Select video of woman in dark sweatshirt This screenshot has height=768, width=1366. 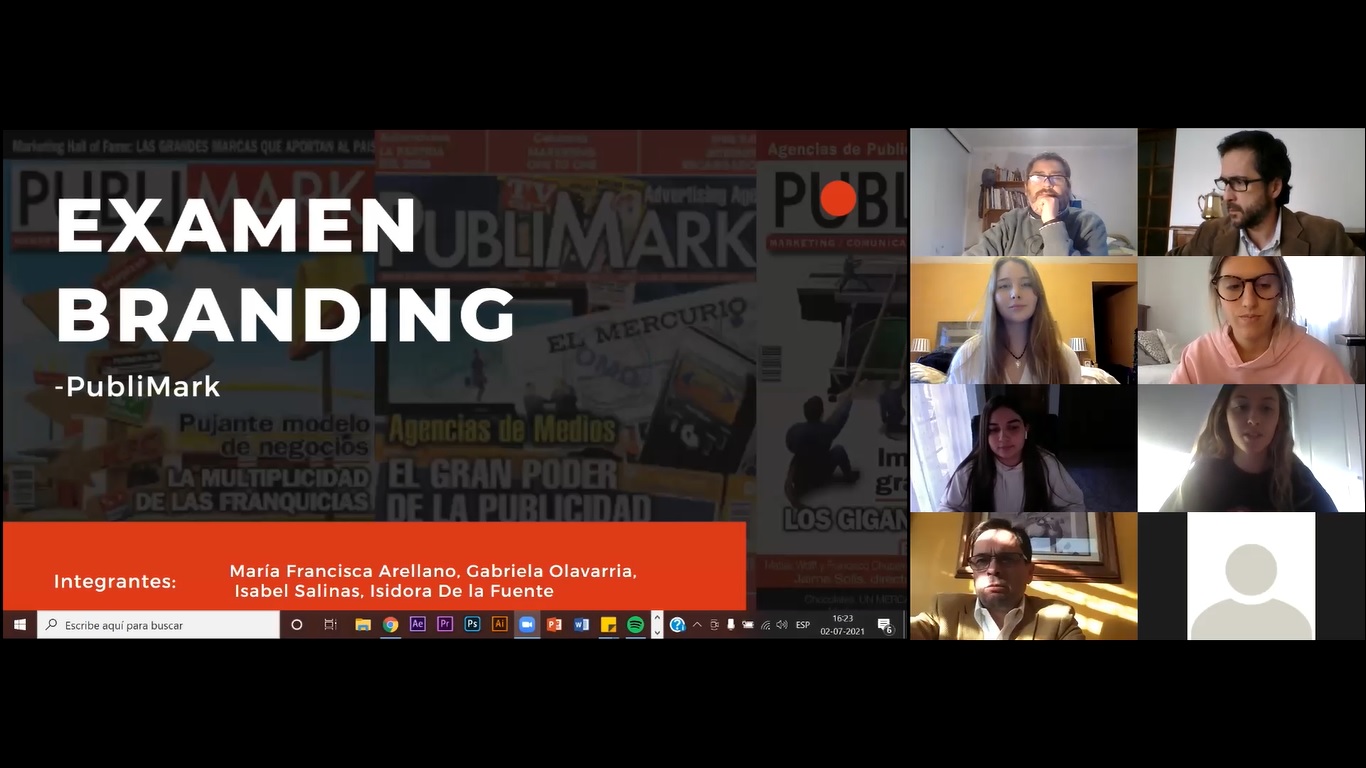(1251, 448)
